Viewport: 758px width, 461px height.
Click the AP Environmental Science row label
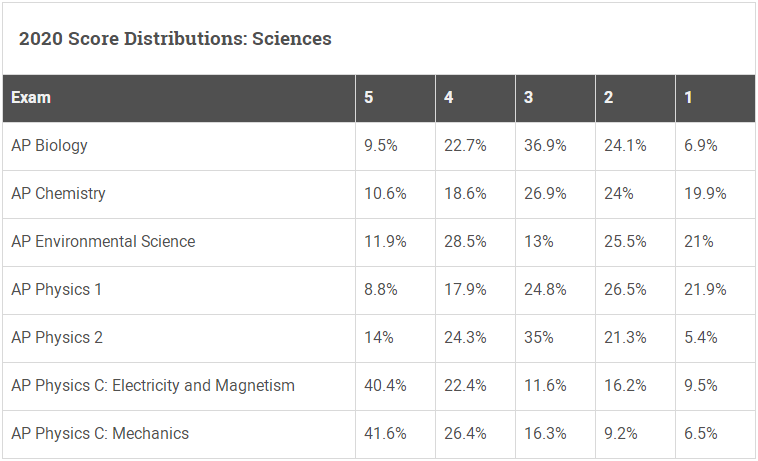103,242
